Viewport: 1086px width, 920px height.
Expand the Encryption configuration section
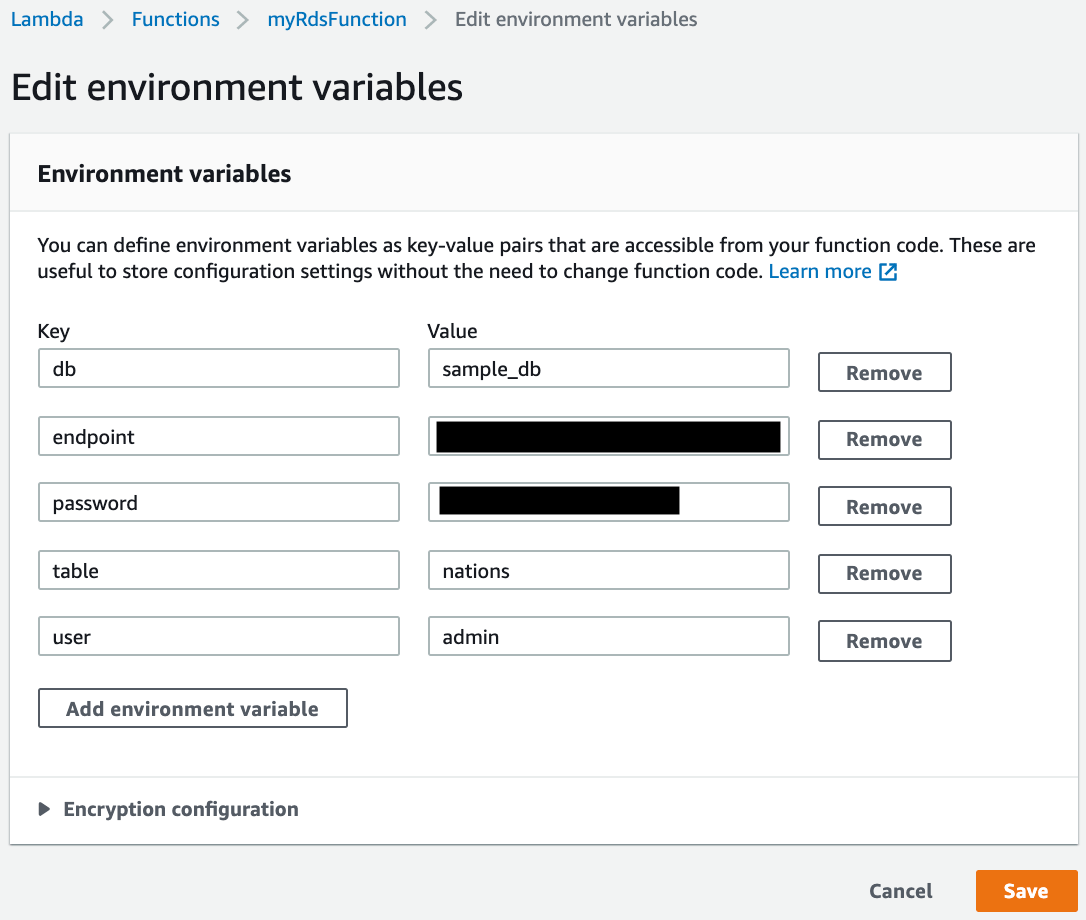coord(179,809)
